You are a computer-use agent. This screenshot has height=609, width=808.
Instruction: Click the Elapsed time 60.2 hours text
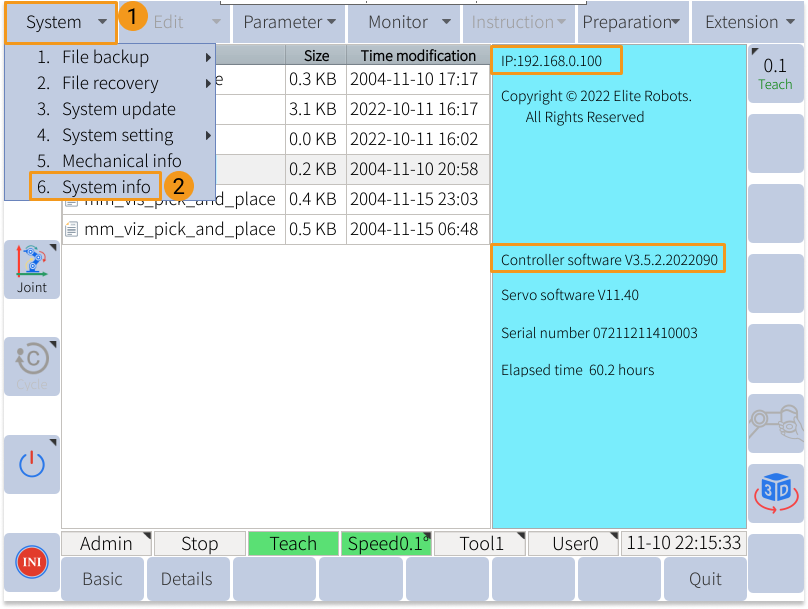[578, 370]
